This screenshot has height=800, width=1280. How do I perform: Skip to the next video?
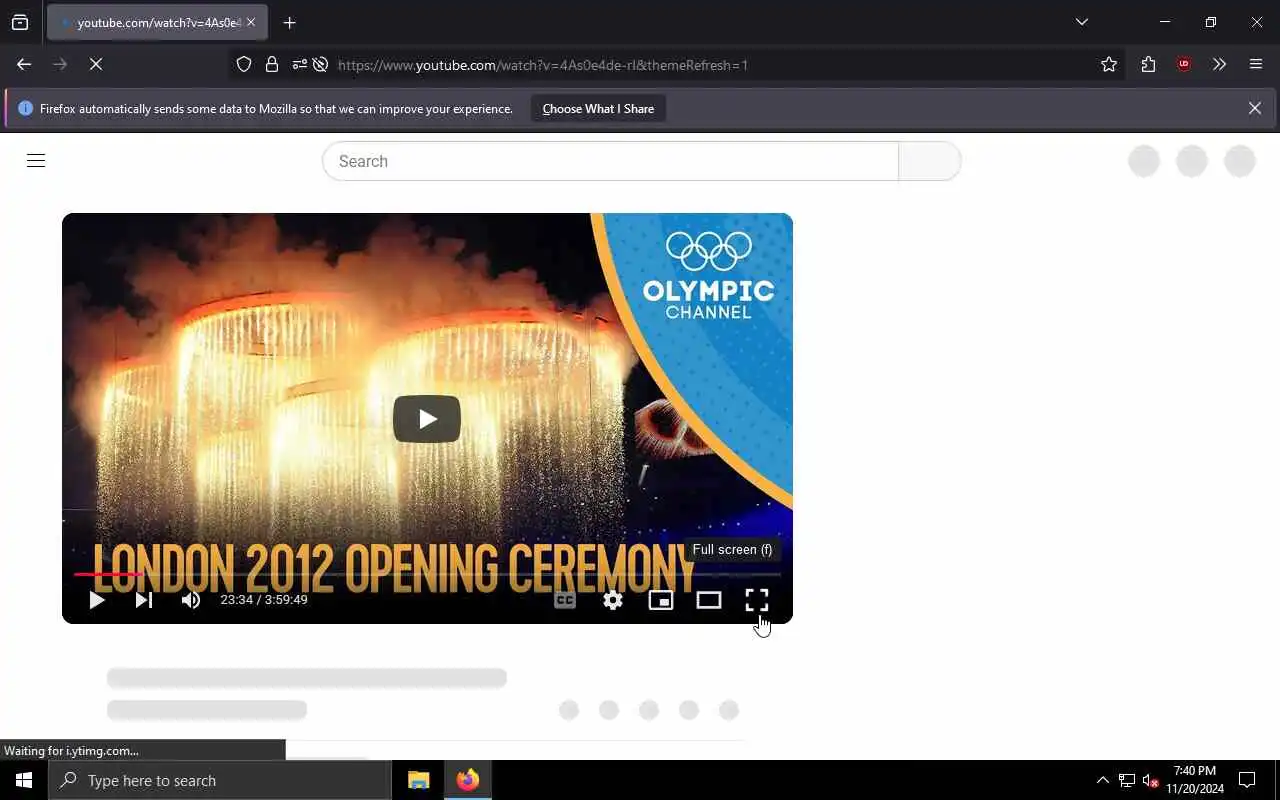click(x=144, y=600)
